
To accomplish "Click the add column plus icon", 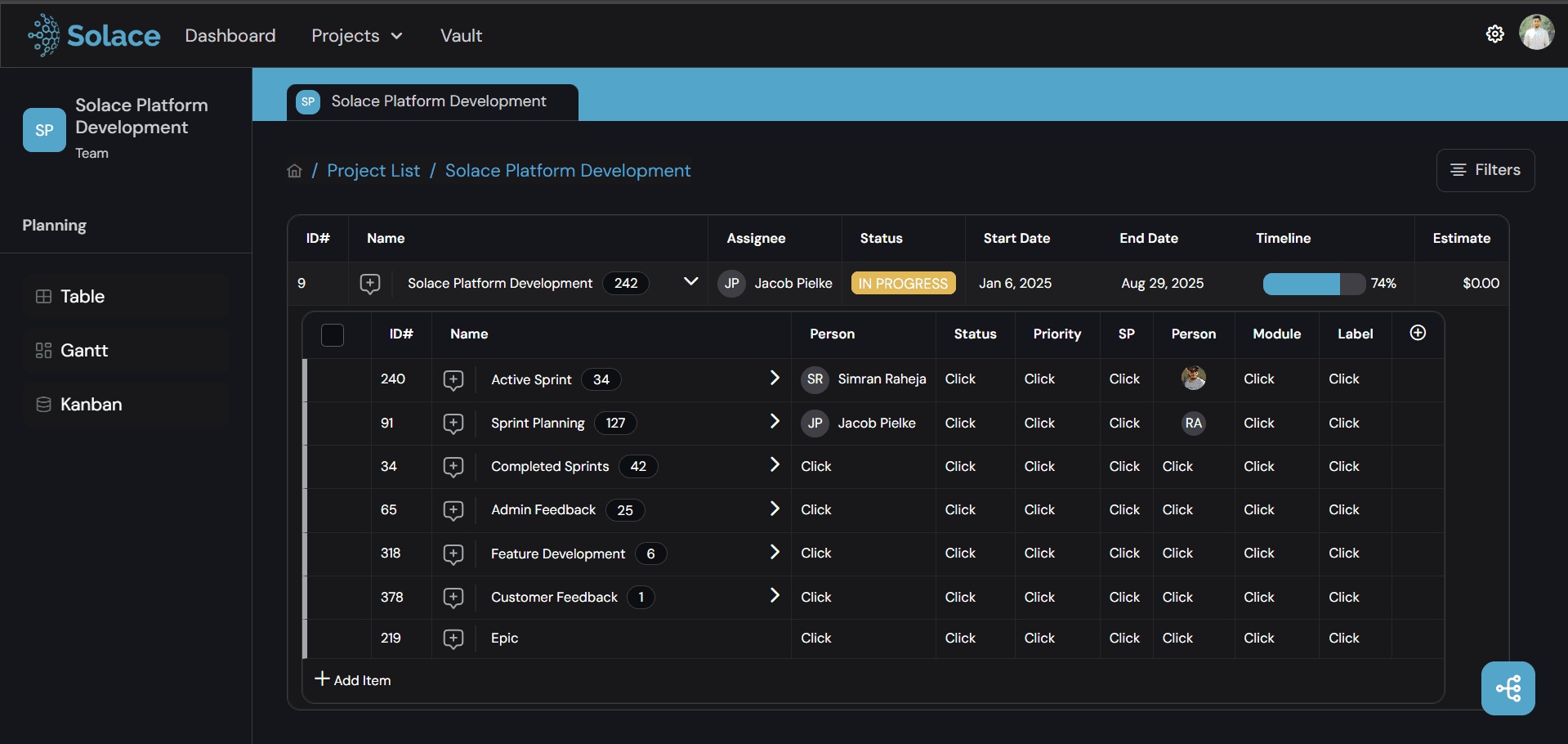I will point(1418,333).
